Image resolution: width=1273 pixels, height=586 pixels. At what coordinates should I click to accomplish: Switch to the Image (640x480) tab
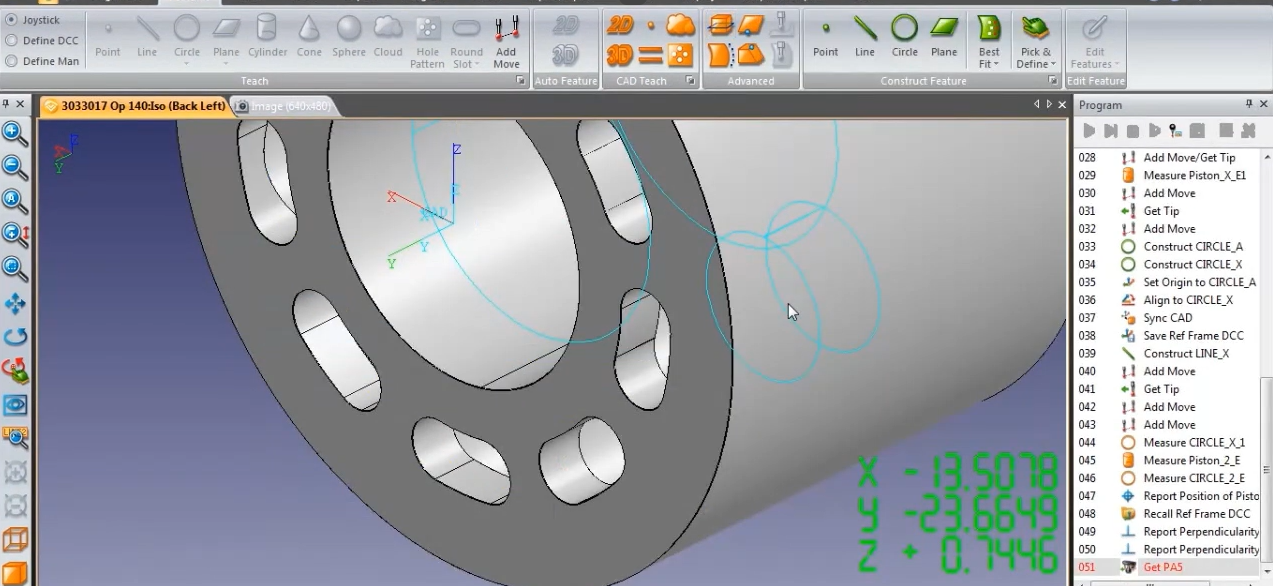pos(284,106)
